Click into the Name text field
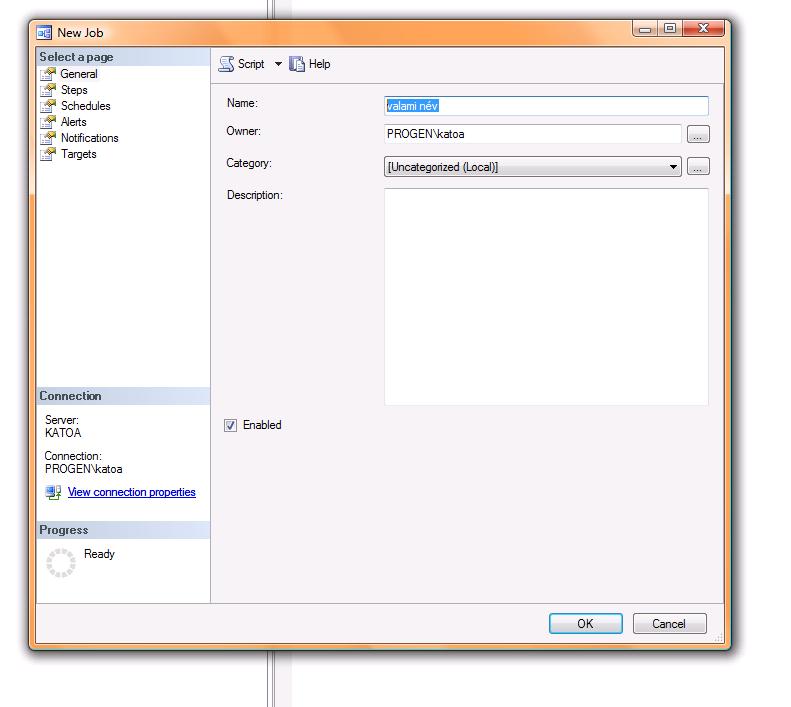This screenshot has width=791, height=707. [x=546, y=106]
